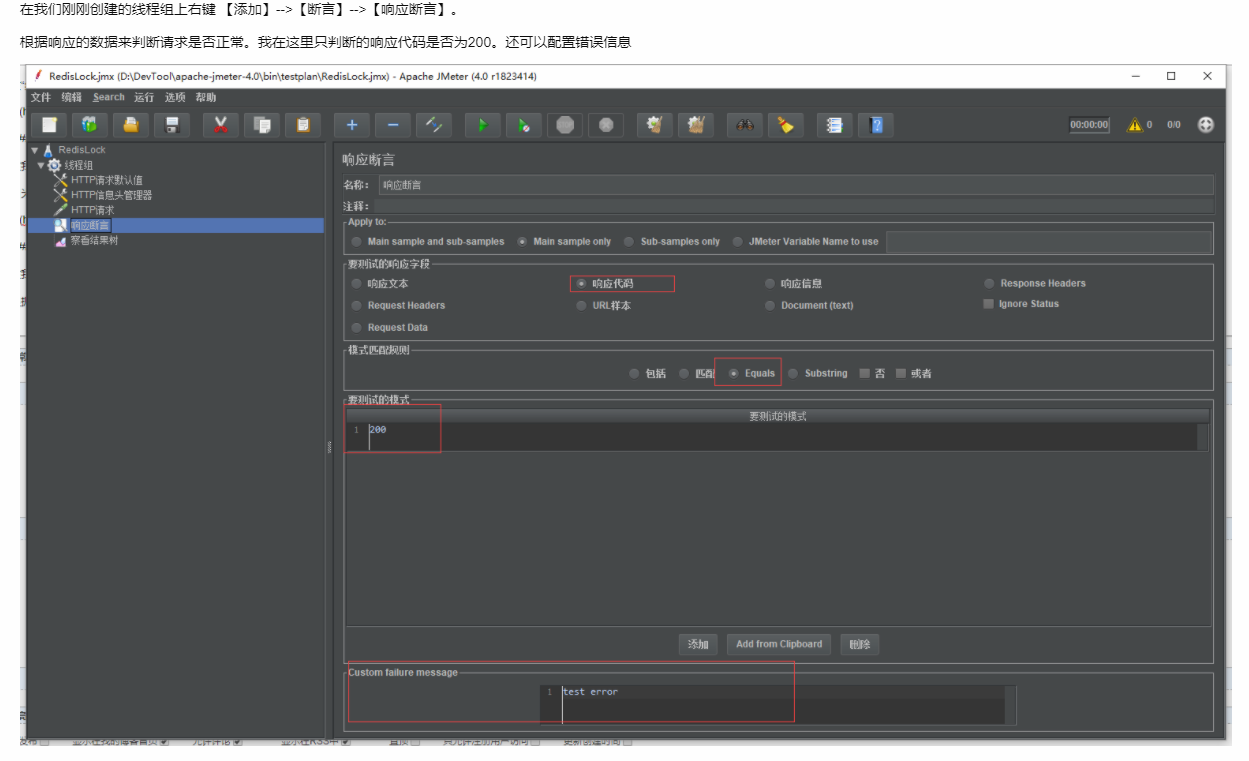Click the binoculars Search icon
The height and width of the screenshot is (761, 1249).
point(745,125)
